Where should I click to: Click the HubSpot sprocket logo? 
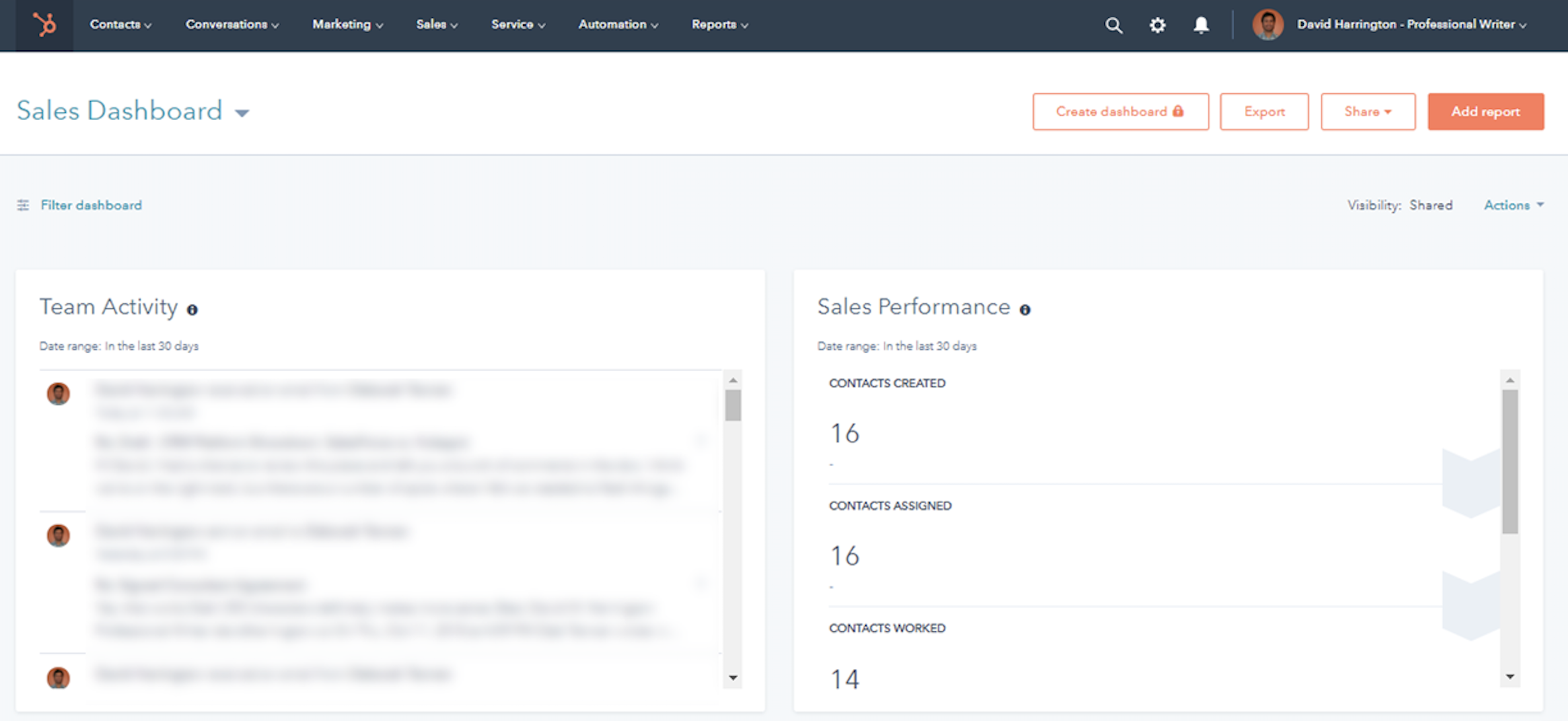click(44, 25)
